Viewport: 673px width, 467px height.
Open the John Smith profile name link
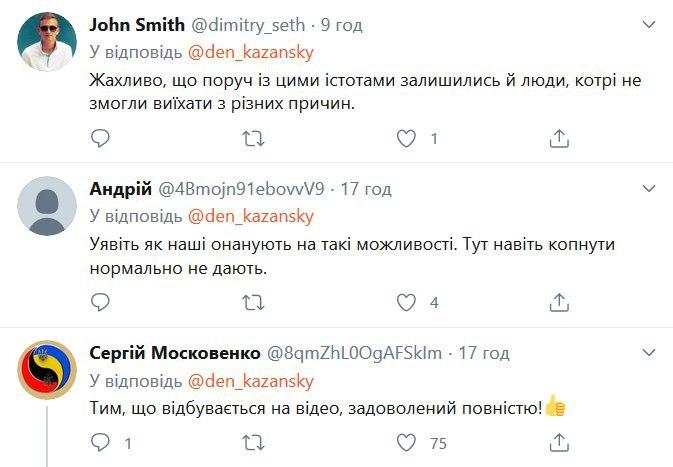tap(136, 24)
